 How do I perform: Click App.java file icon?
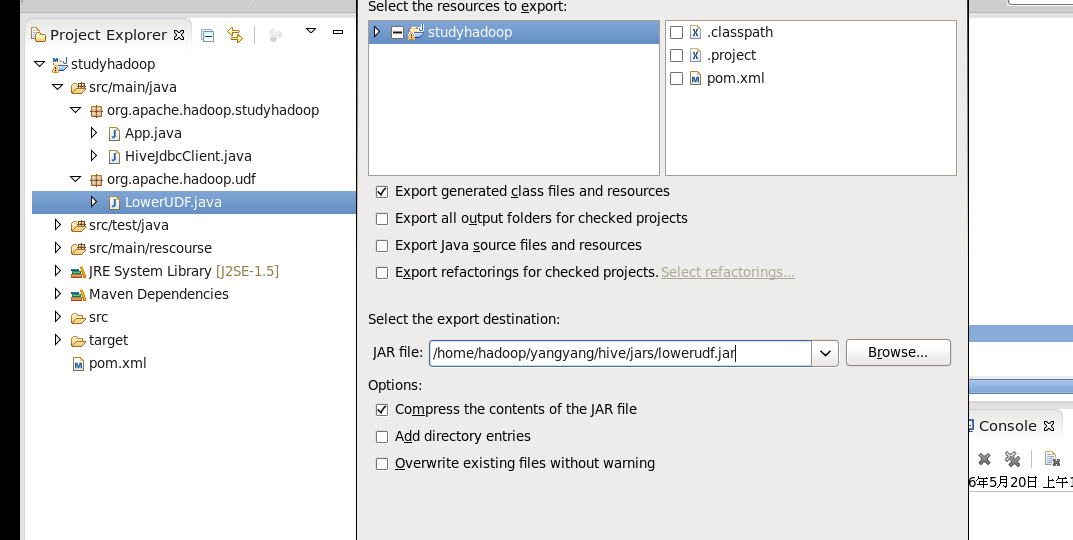[x=114, y=133]
